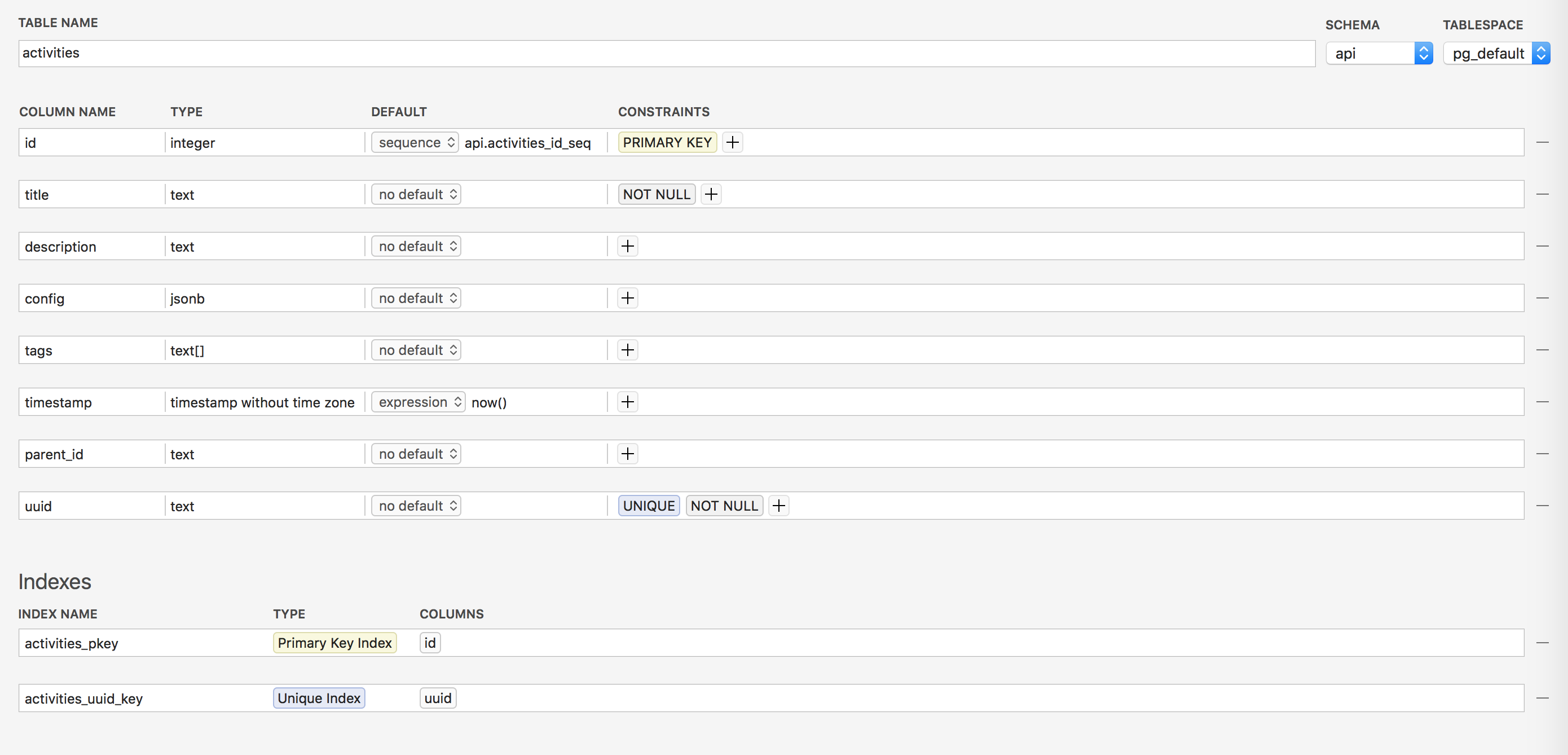Click inside the table name field
This screenshot has height=755, width=1568.
[x=365, y=53]
